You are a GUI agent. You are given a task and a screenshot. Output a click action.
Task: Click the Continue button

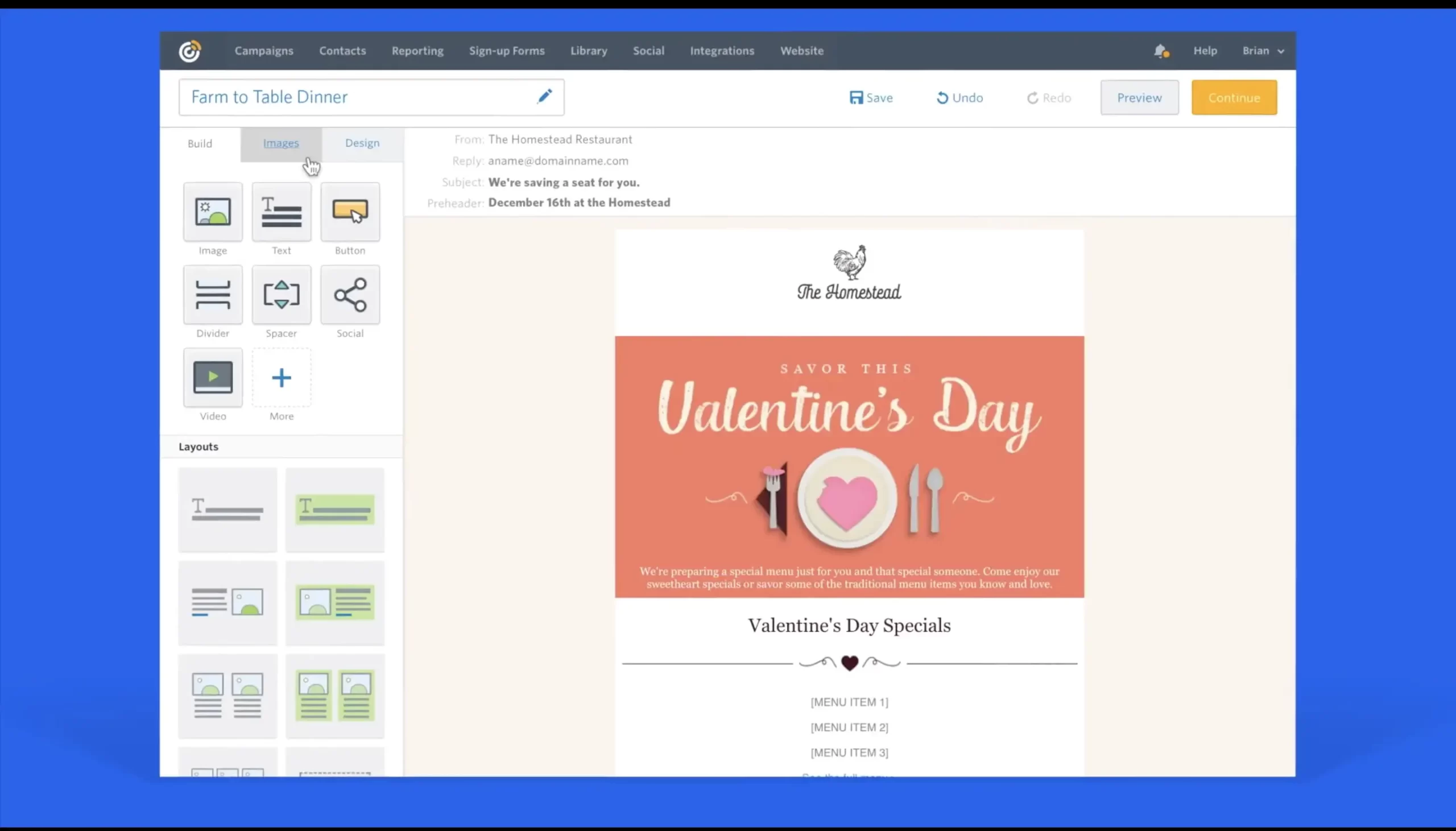1234,97
